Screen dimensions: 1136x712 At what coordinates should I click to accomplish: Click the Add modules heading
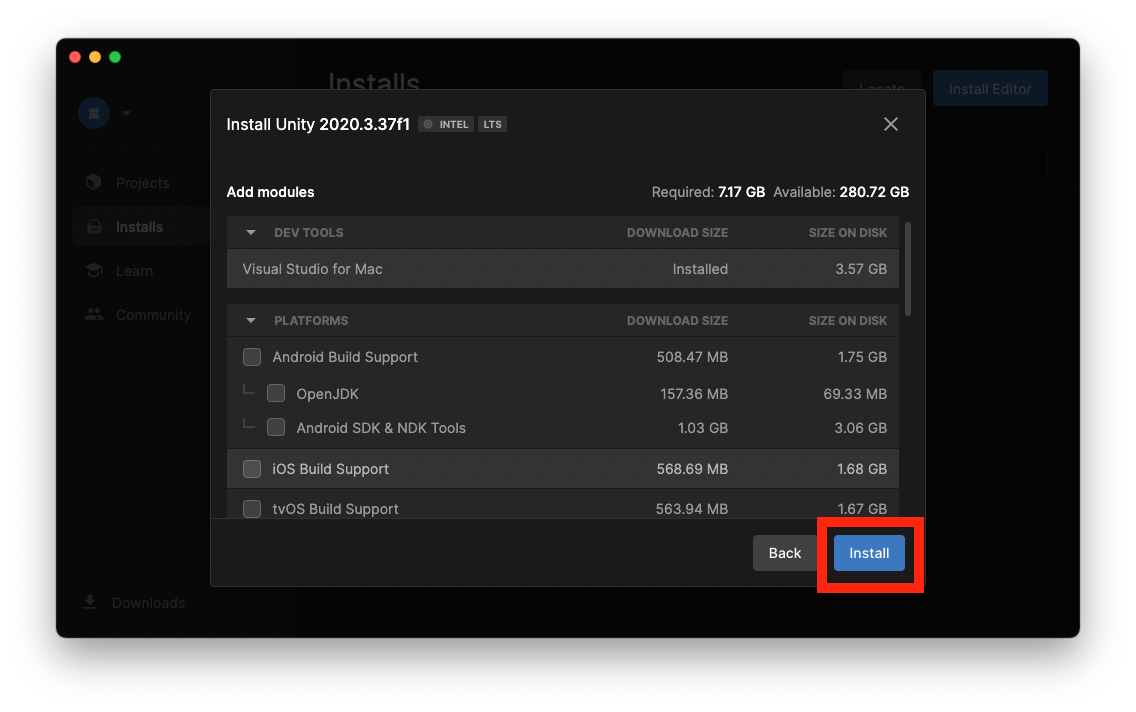pos(270,192)
